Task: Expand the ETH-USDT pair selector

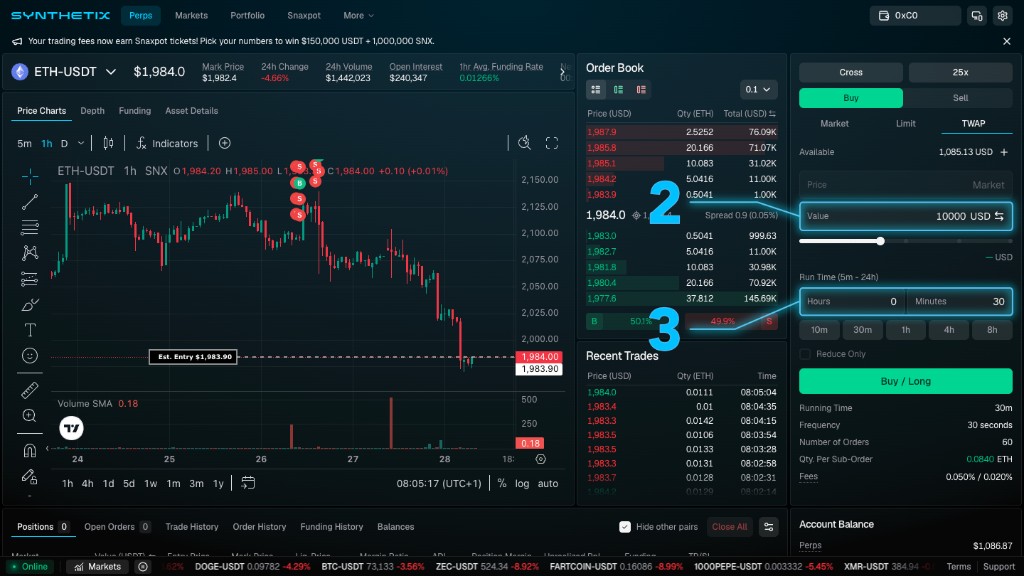Action: [x=111, y=72]
